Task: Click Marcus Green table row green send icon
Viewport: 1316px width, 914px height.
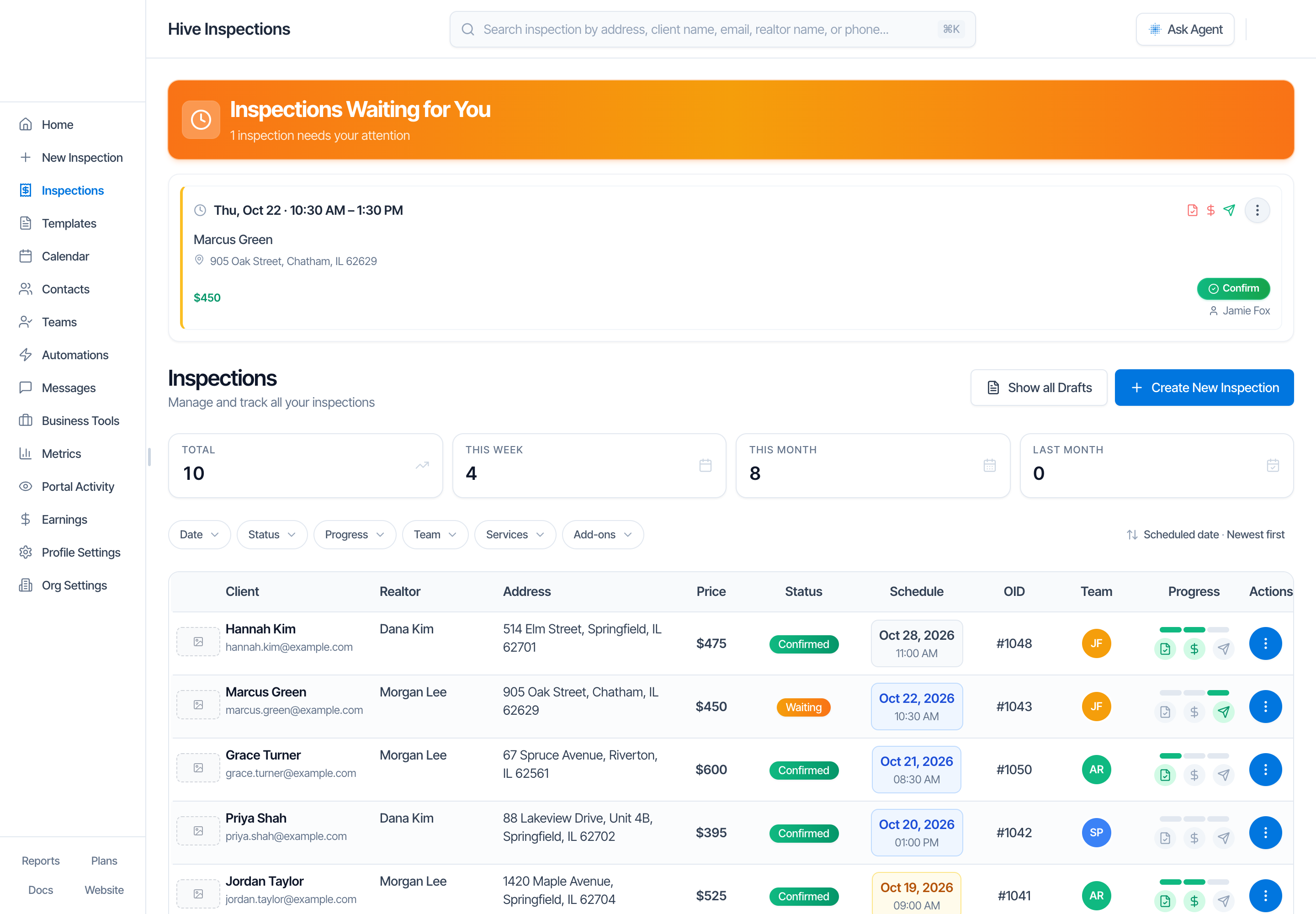Action: pos(1223,712)
